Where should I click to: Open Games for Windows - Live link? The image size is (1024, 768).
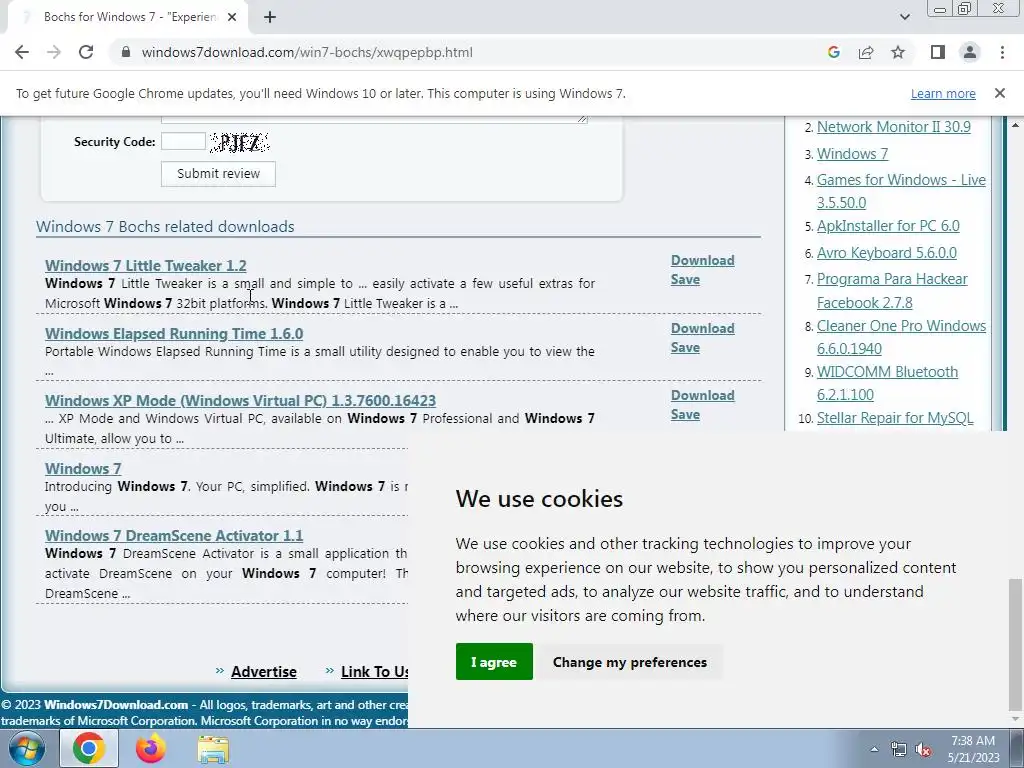coord(901,191)
